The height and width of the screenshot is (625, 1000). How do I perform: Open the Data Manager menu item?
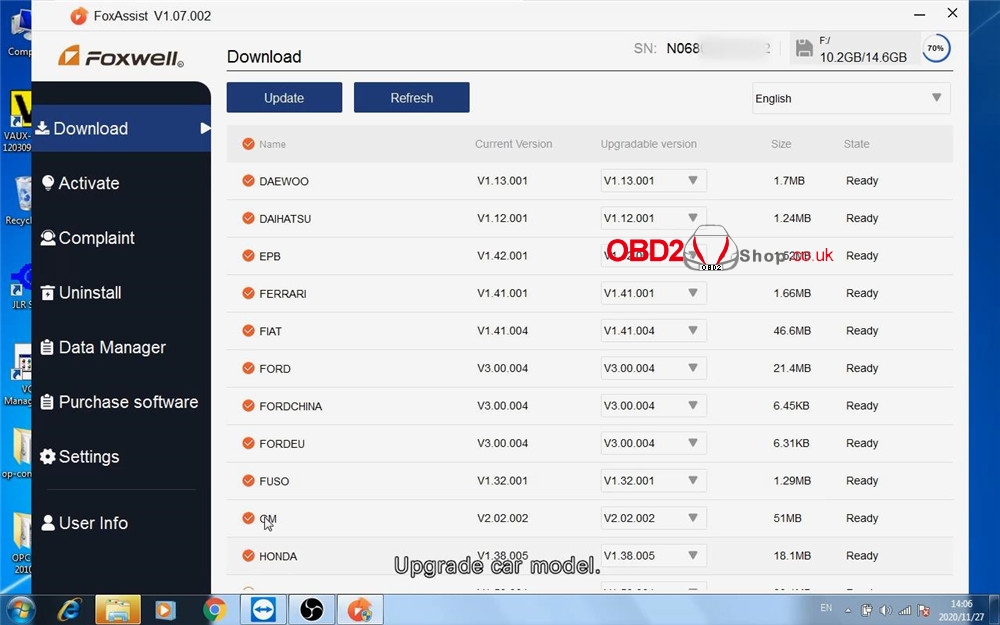111,348
